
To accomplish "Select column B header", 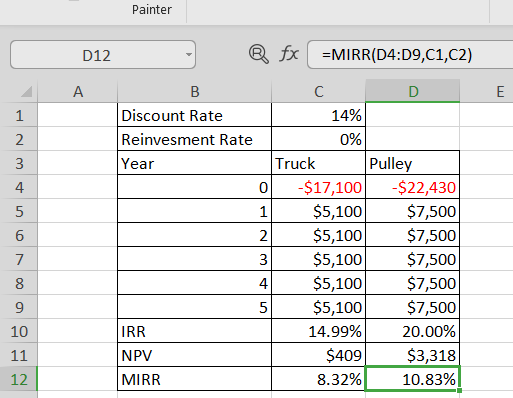I will pos(195,91).
